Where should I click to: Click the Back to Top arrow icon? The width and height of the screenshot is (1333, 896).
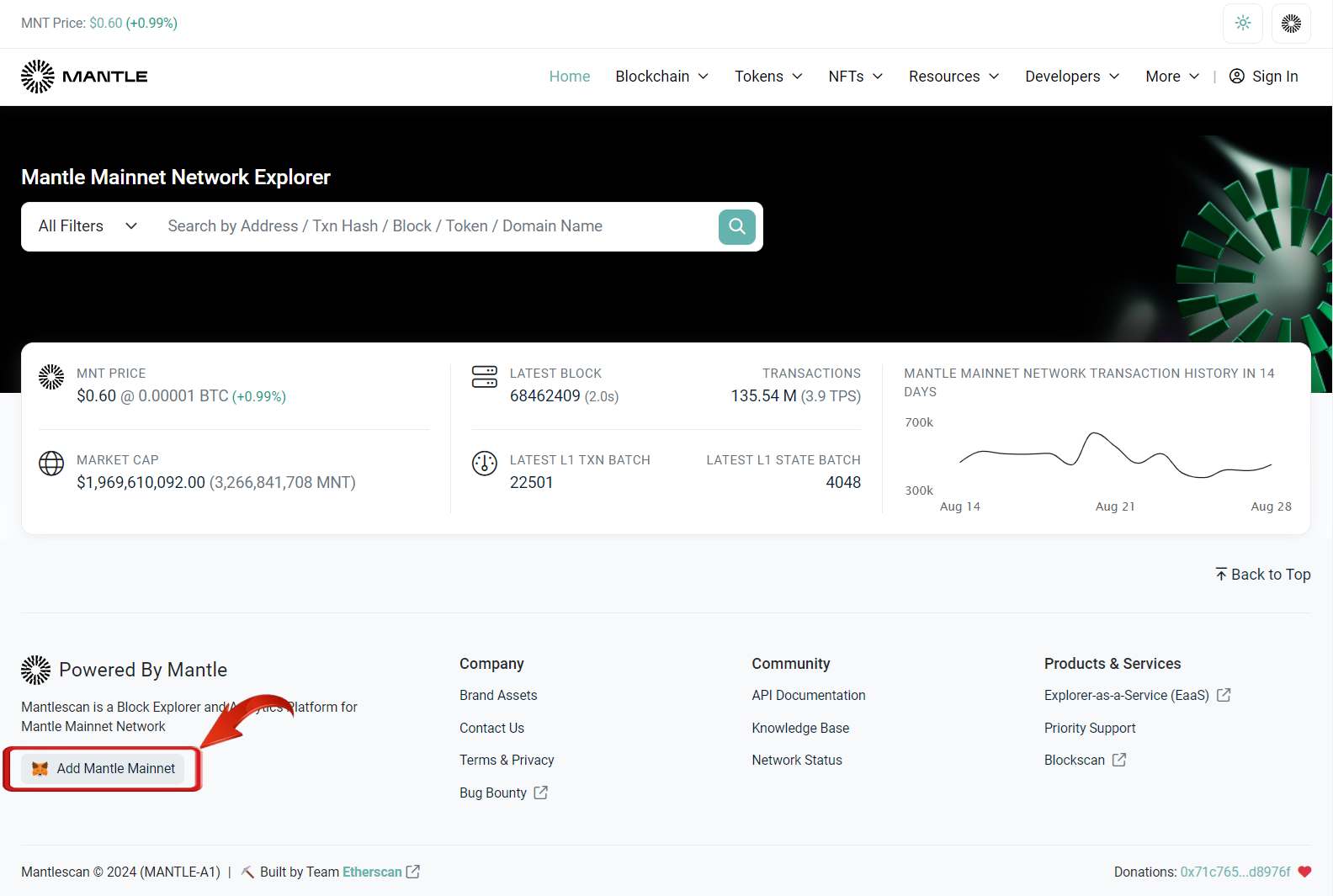tap(1221, 574)
